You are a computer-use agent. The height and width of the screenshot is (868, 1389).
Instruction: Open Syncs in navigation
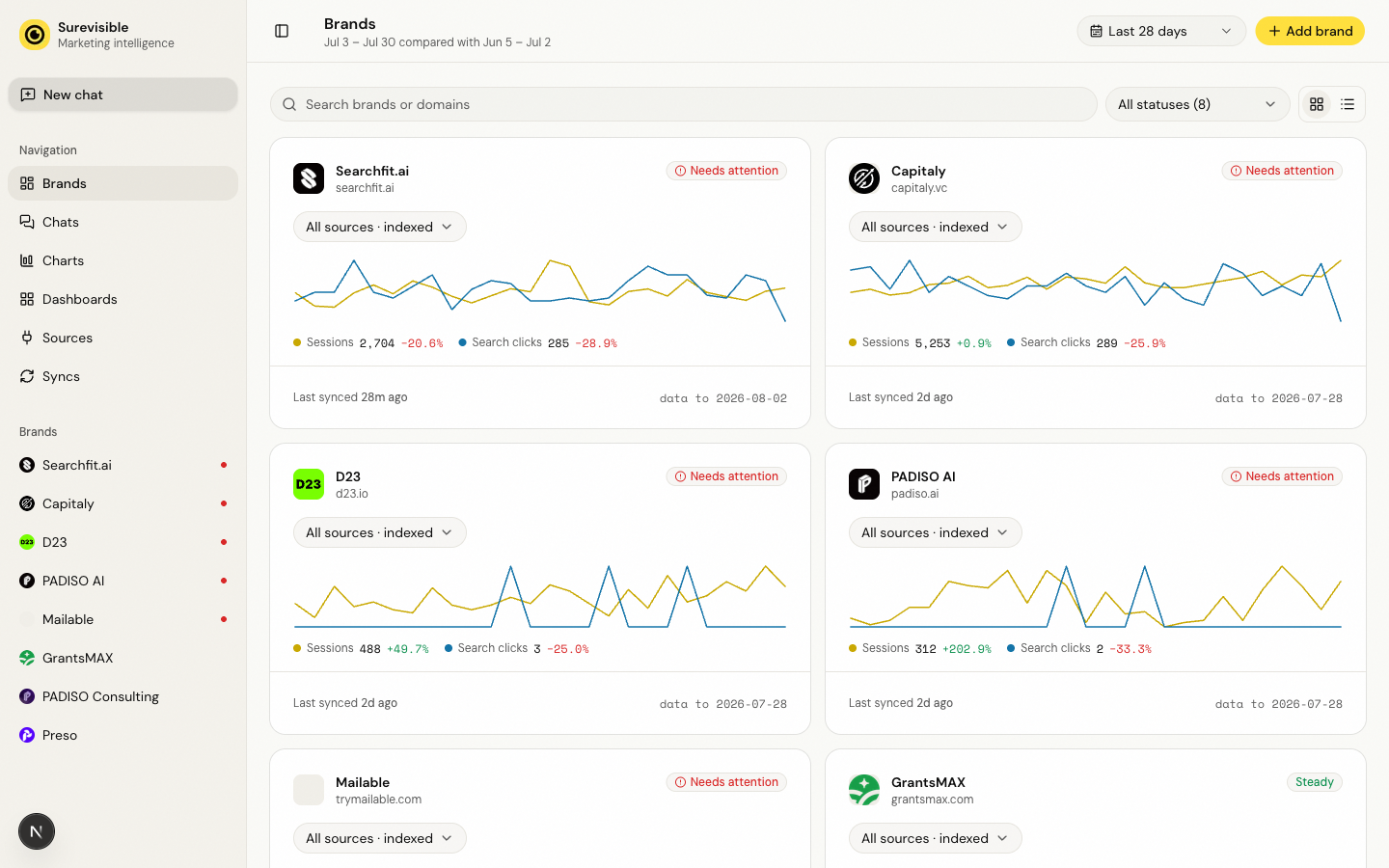click(123, 376)
